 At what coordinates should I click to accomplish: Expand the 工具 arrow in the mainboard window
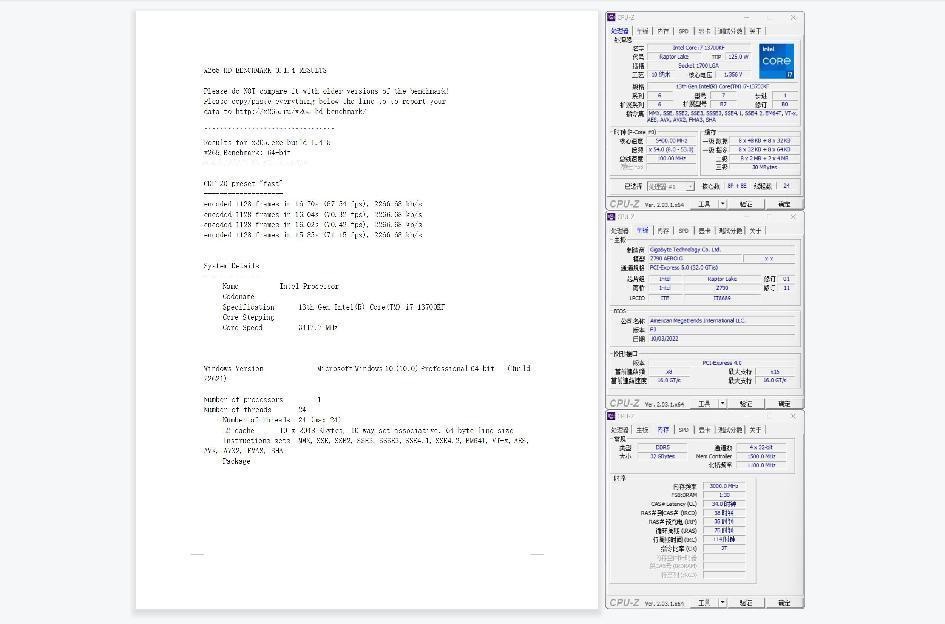pyautogui.click(x=723, y=403)
